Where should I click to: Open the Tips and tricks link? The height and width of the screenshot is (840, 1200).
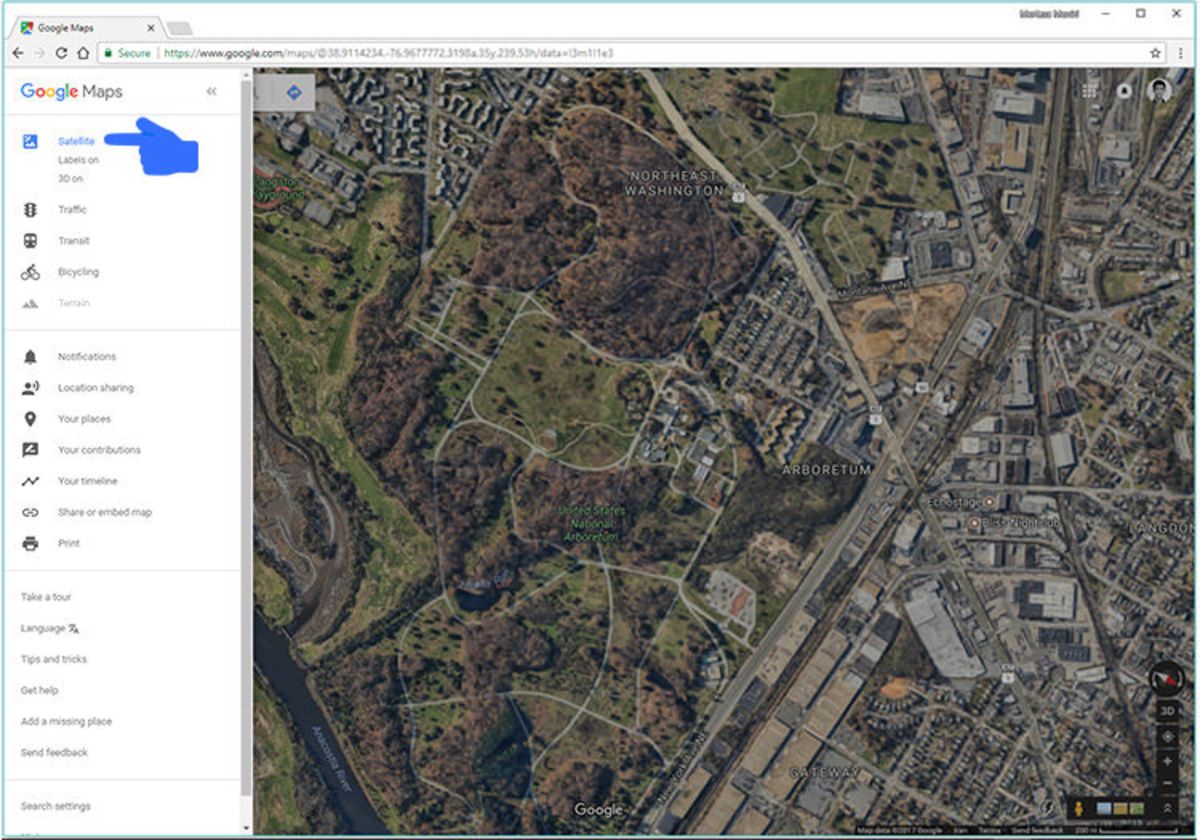coord(54,659)
